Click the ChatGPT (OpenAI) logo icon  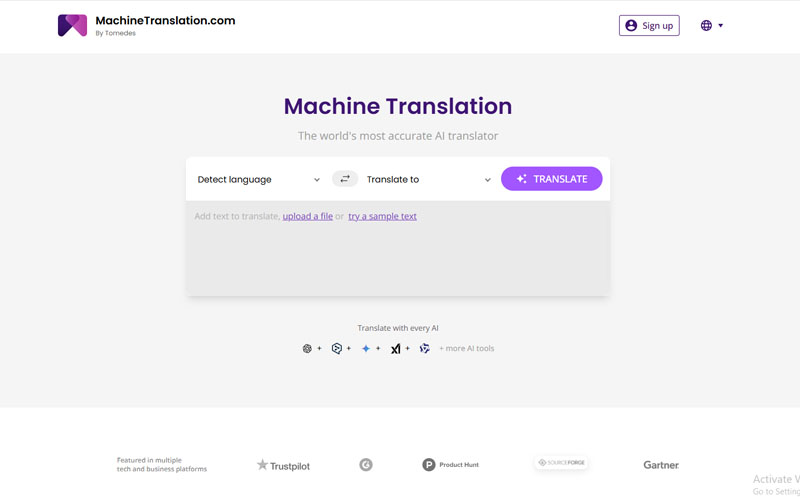click(307, 349)
